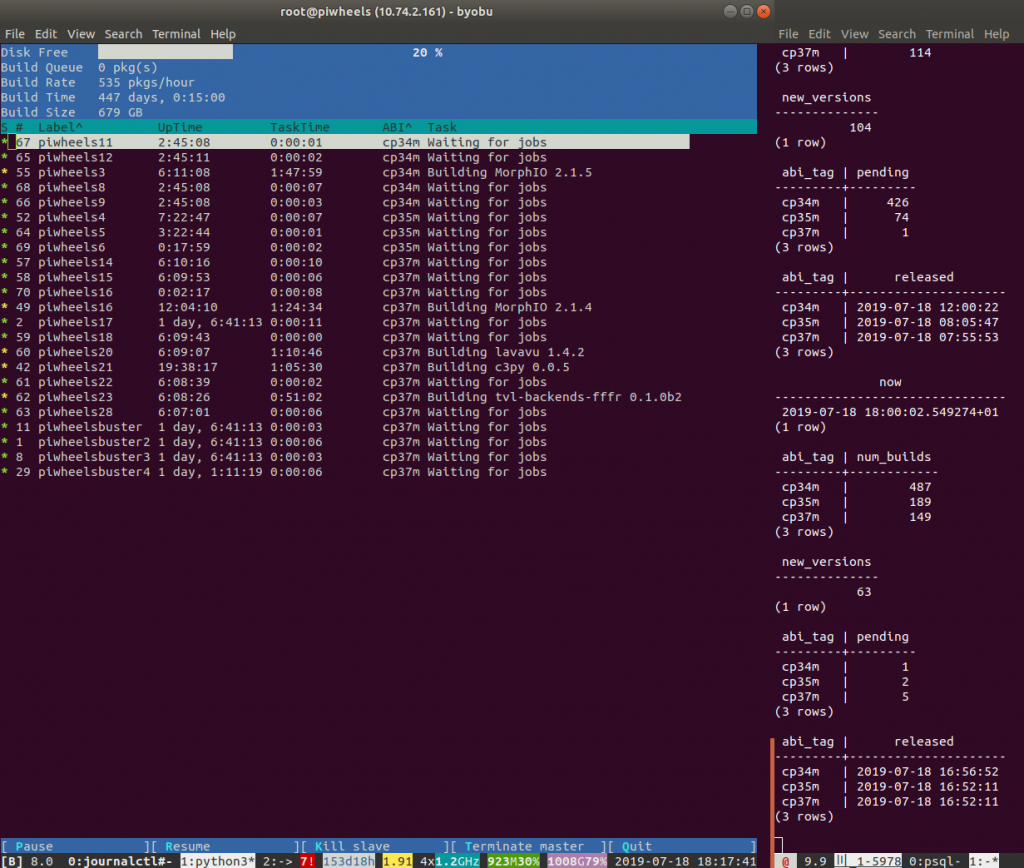Sort by the UpTime column header

[x=180, y=127]
